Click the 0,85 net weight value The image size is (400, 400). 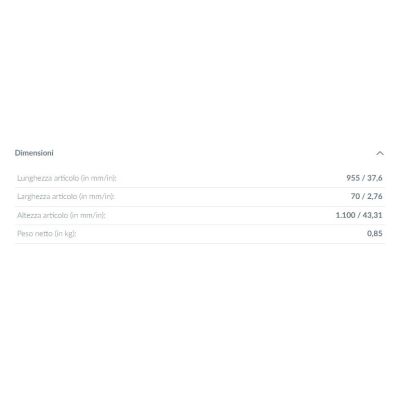[375, 233]
